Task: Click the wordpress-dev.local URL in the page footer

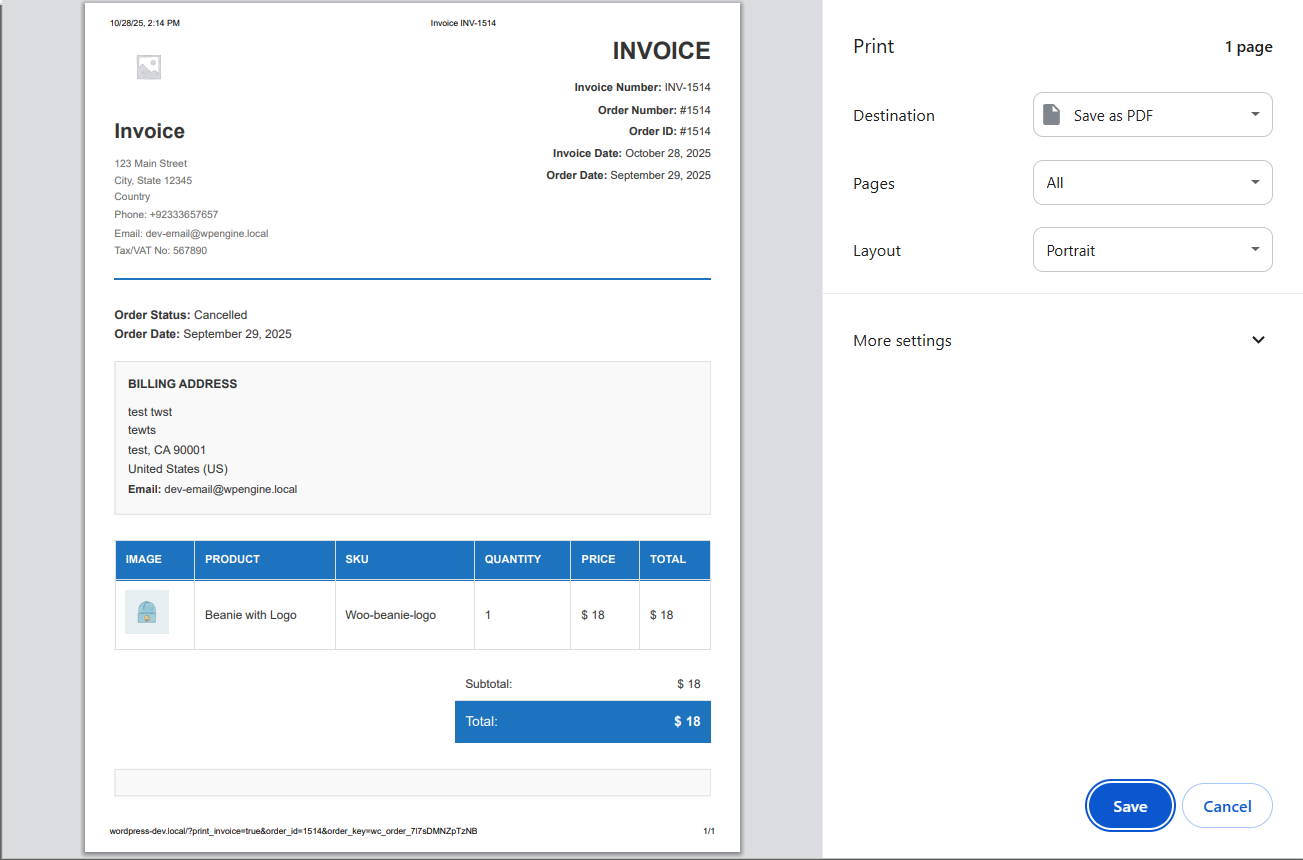Action: (294, 831)
